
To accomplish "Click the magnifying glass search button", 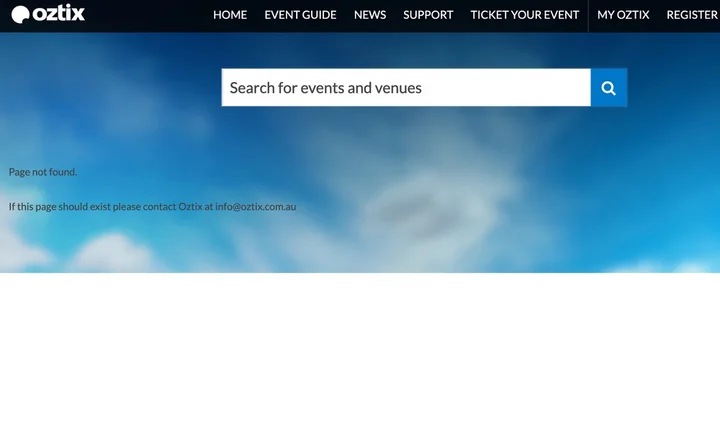I will [608, 88].
